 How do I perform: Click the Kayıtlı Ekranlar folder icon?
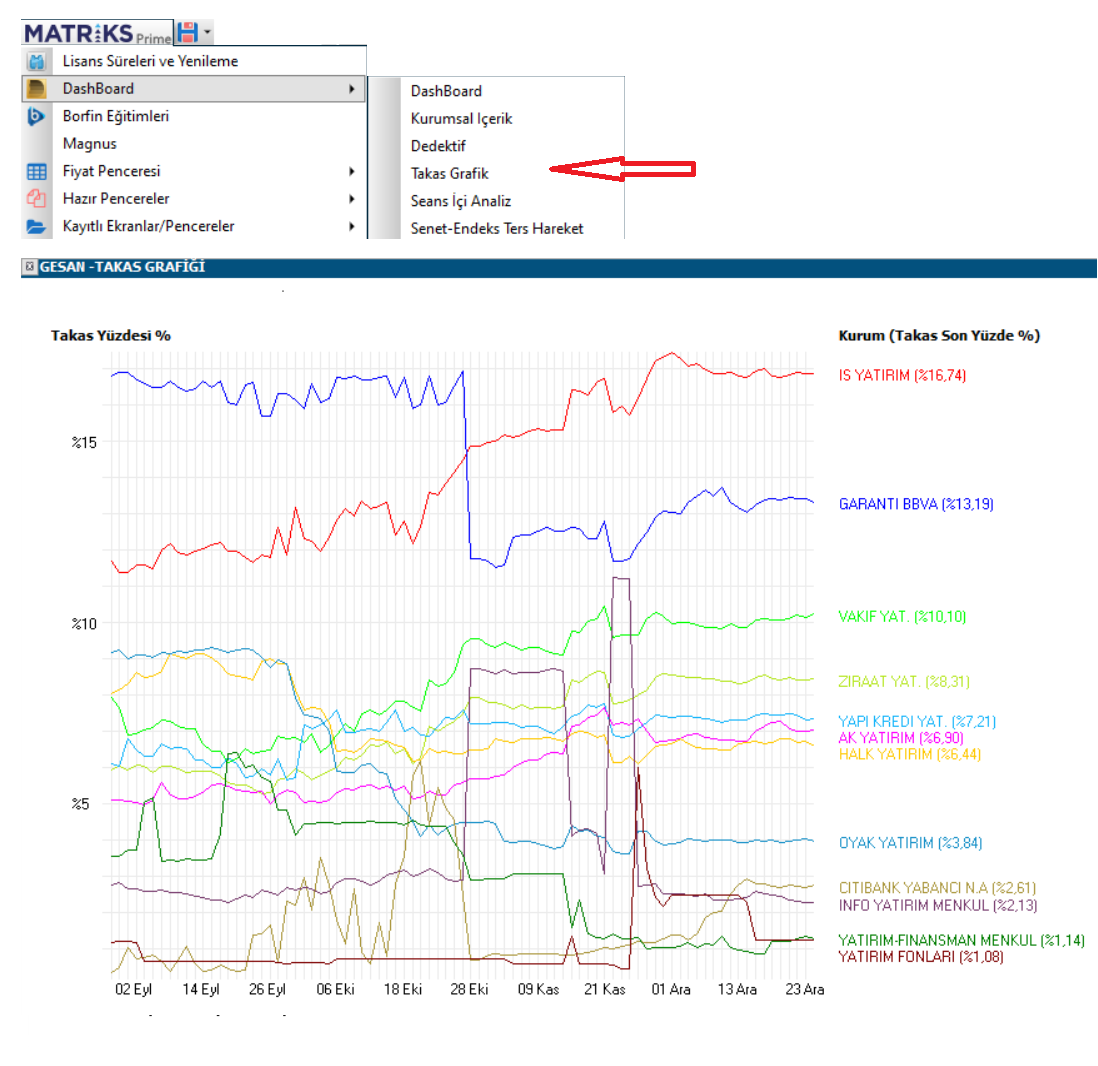click(x=36, y=227)
